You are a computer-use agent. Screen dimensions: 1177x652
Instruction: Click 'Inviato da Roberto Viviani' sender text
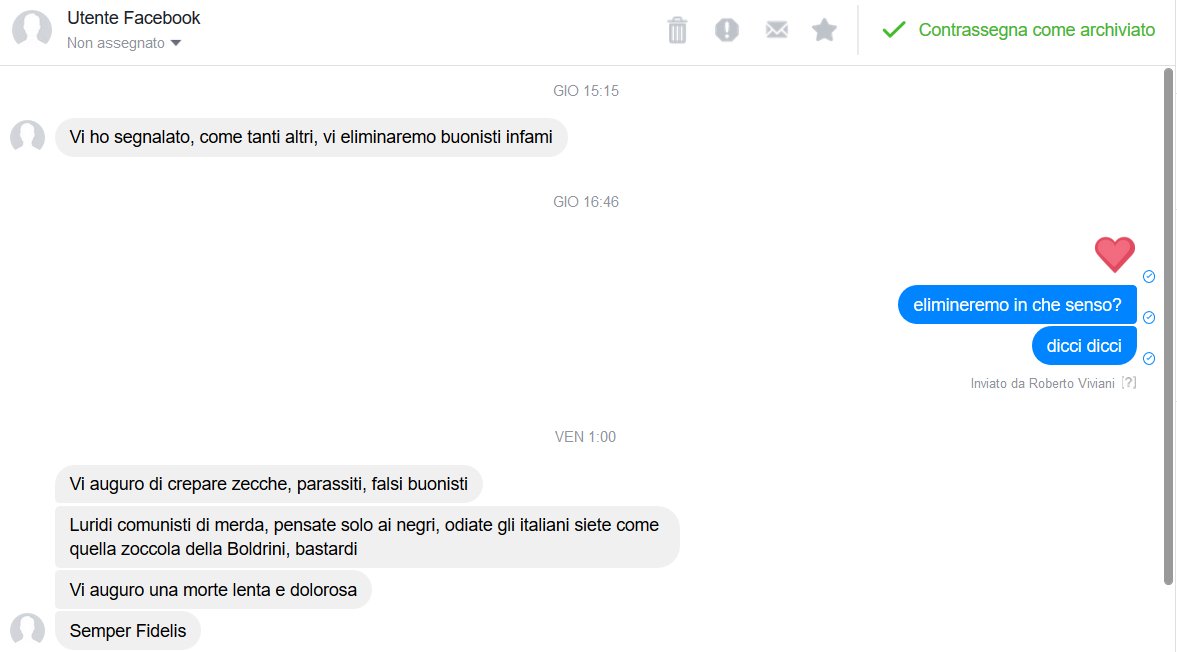[x=1042, y=383]
